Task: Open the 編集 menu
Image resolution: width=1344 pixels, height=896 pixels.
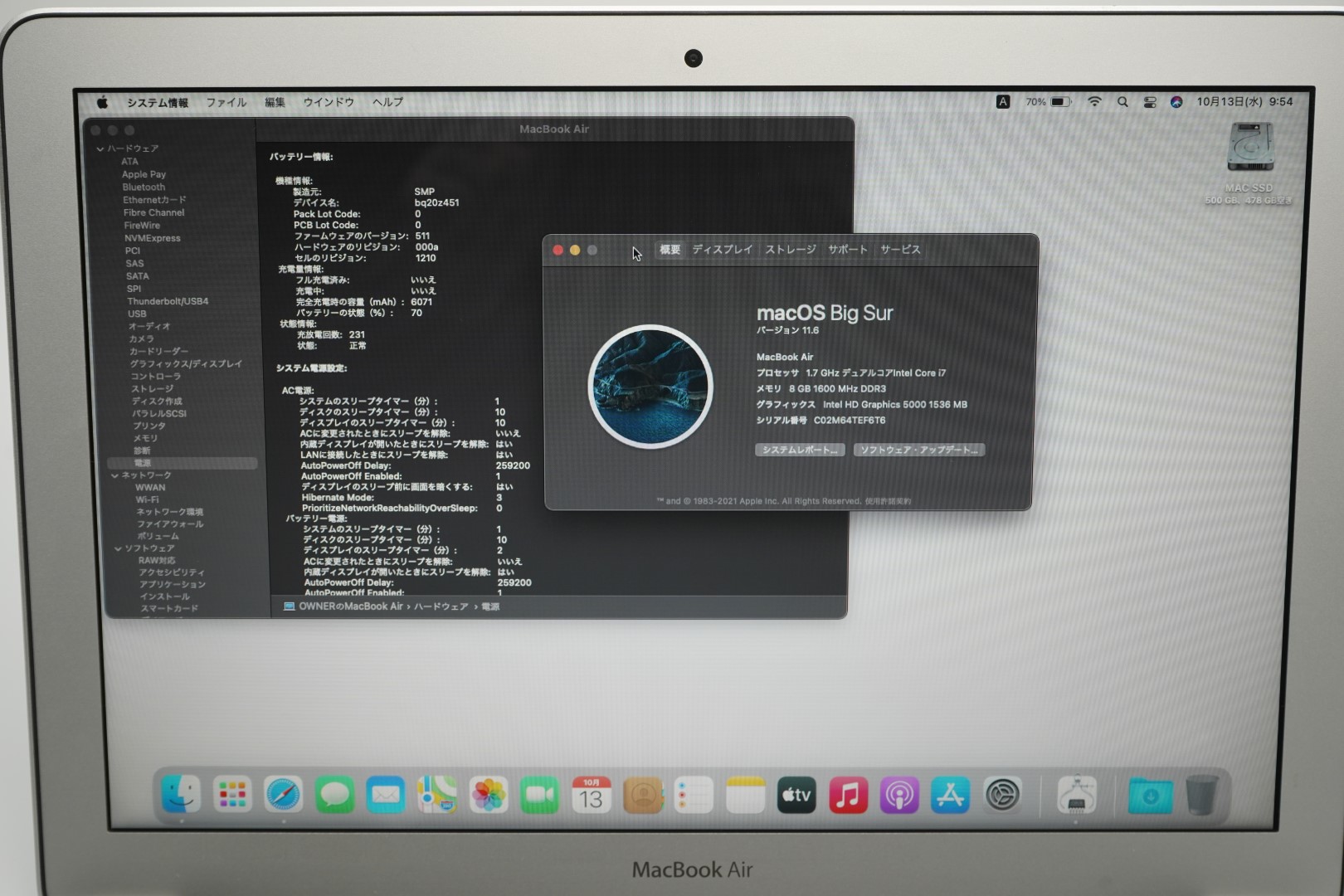Action: tap(275, 102)
